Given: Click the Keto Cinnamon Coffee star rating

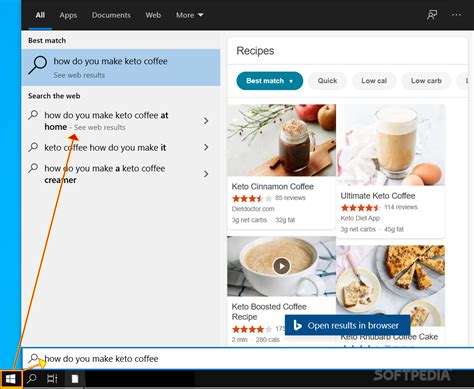Looking at the screenshot, I should pos(252,199).
